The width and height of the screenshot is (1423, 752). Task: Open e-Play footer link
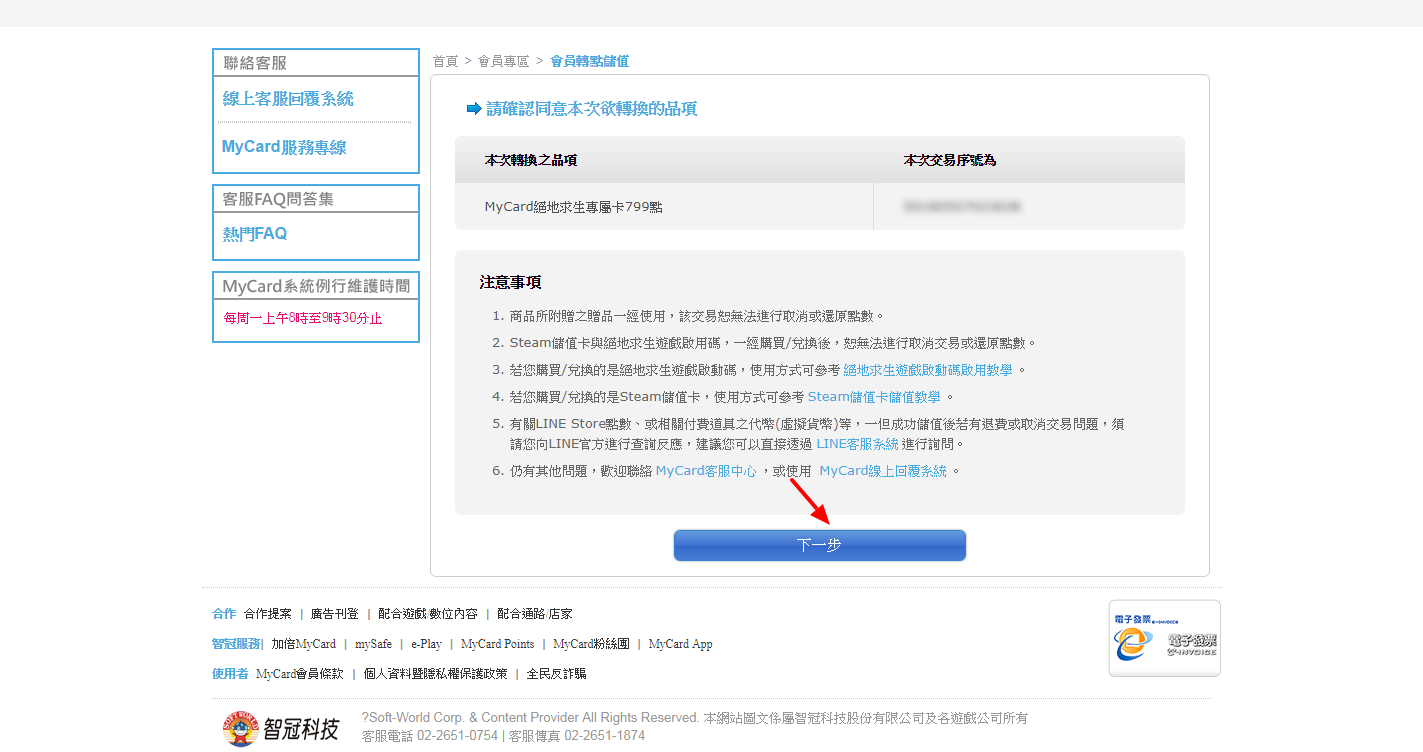tap(427, 644)
